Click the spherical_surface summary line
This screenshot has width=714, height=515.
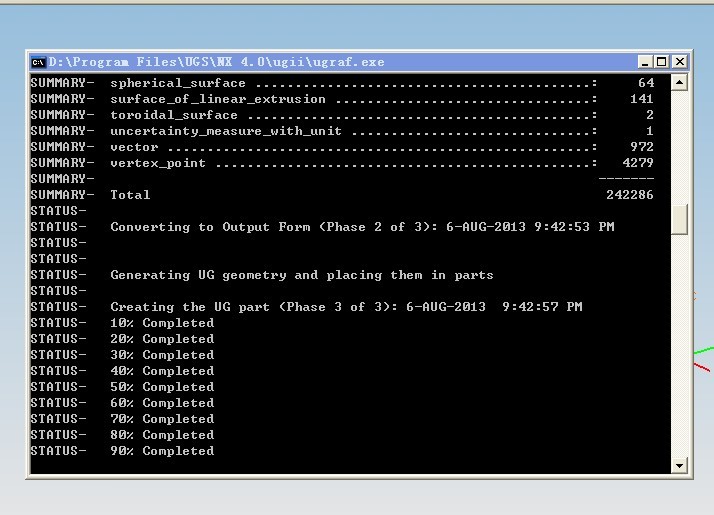click(x=177, y=83)
